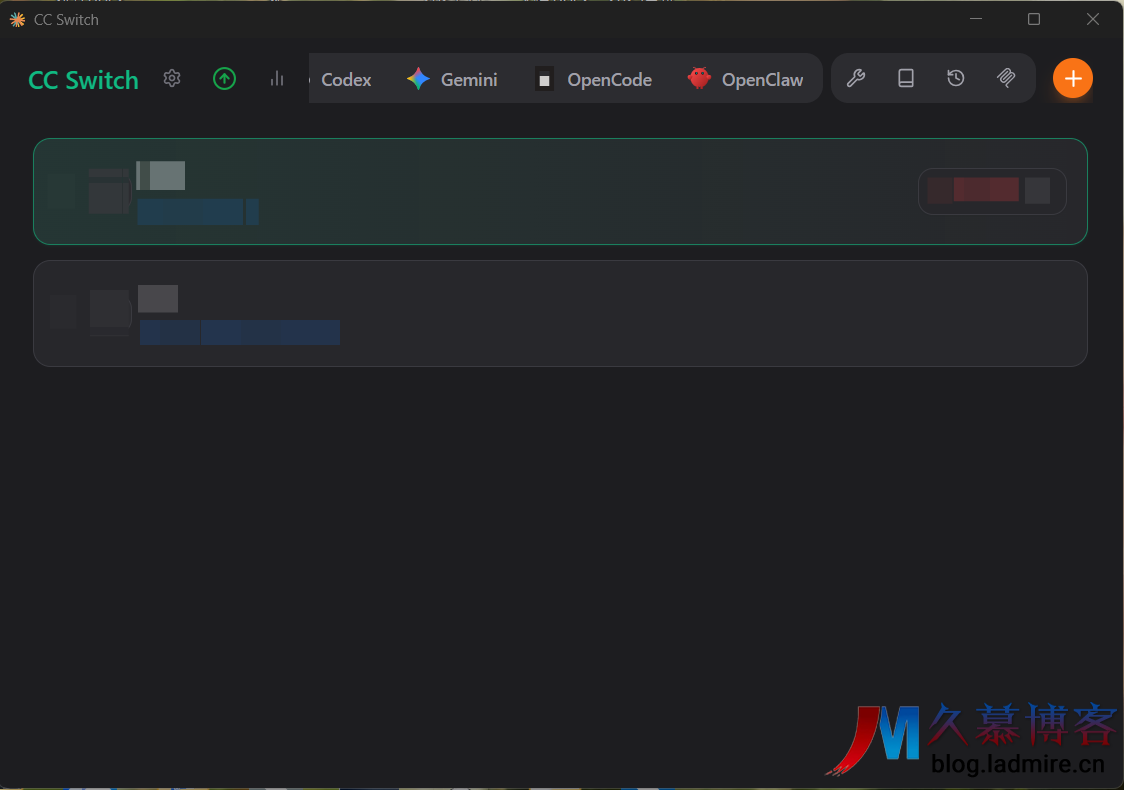
Task: Switch to the Gemini tab
Action: coord(452,80)
